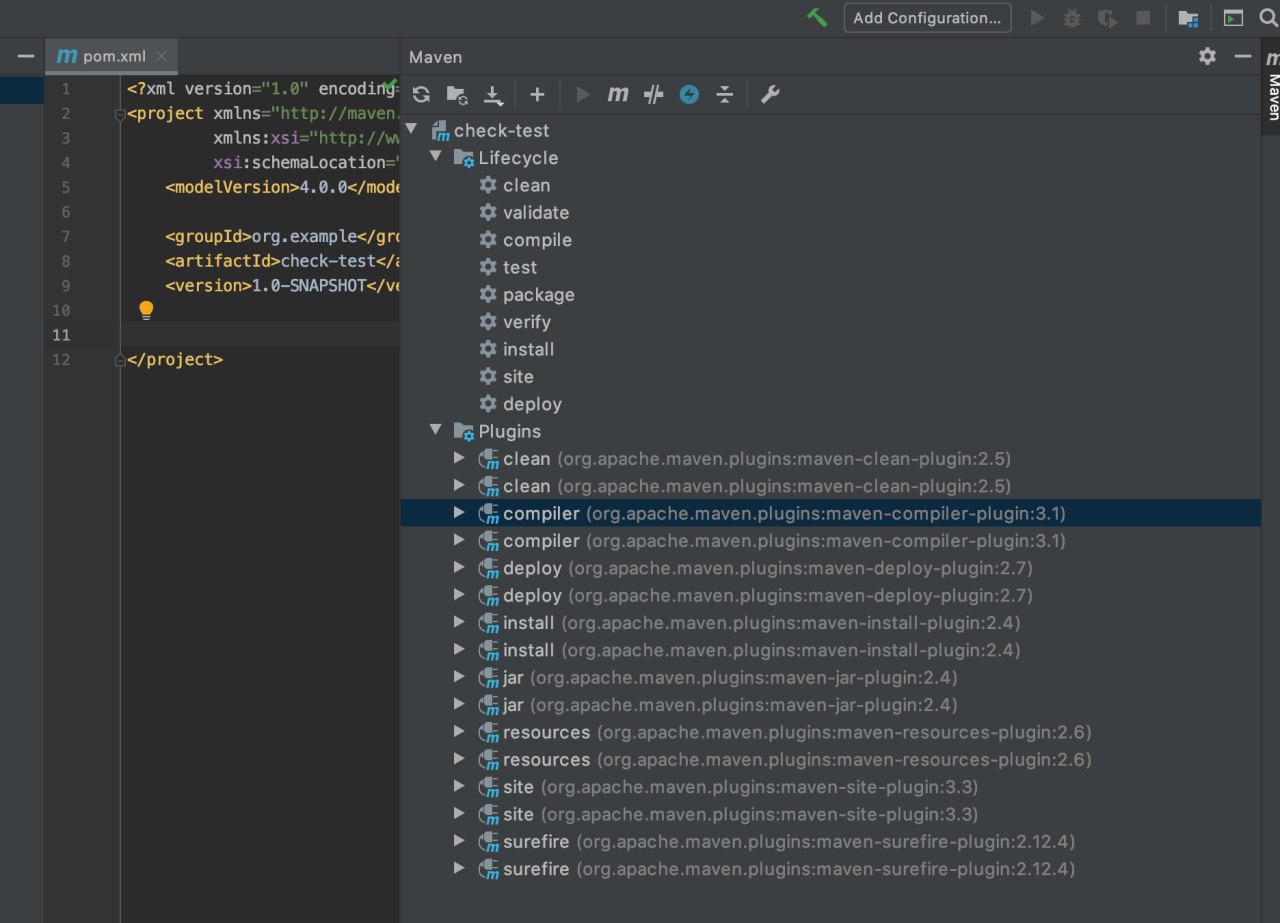Toggle Skip Tests mode lightning icon

point(689,95)
